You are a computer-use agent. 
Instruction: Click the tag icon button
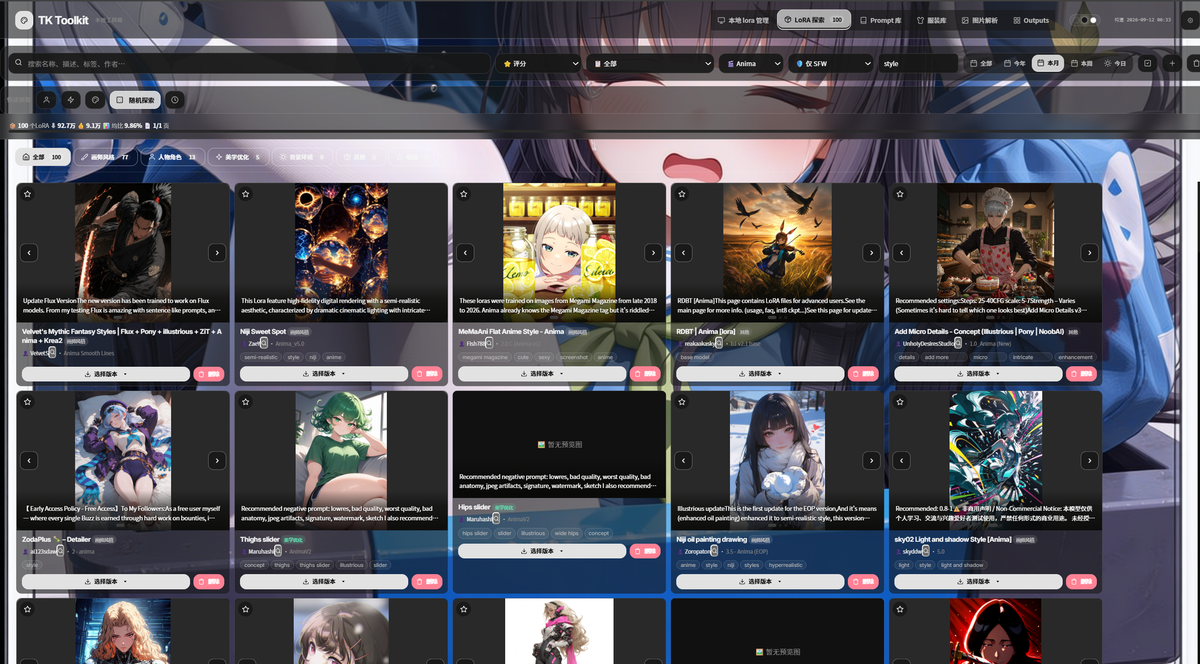pyautogui.click(x=94, y=100)
